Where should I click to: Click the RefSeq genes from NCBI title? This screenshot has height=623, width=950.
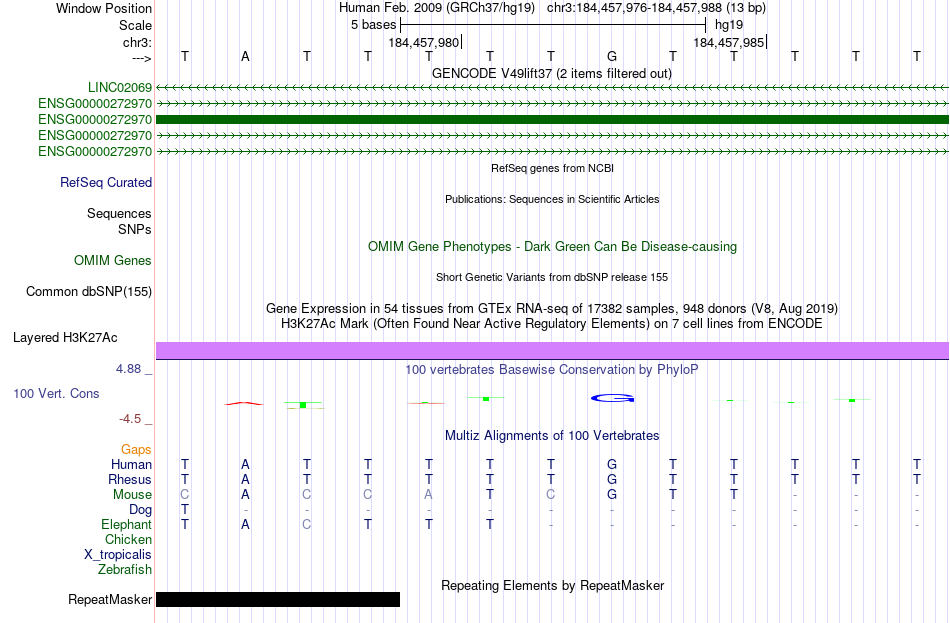coord(552,168)
